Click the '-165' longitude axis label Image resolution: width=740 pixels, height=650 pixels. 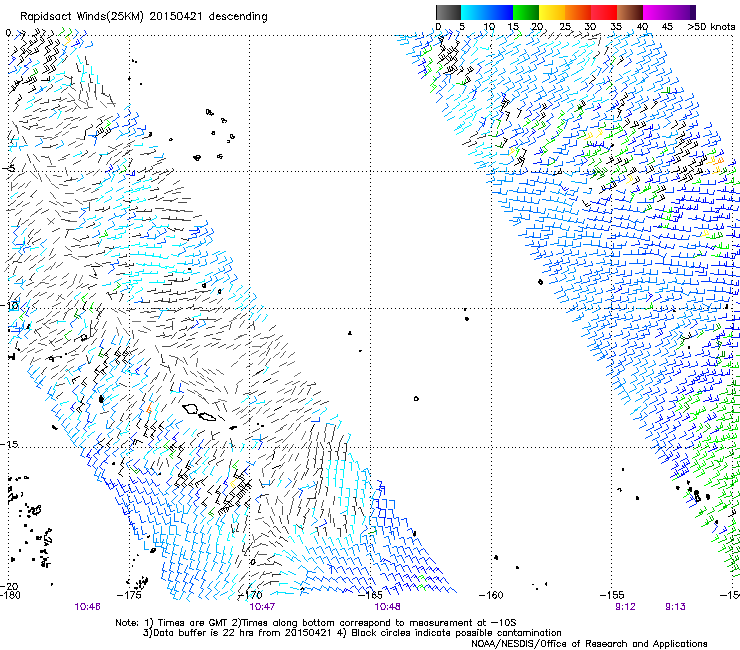(x=370, y=595)
